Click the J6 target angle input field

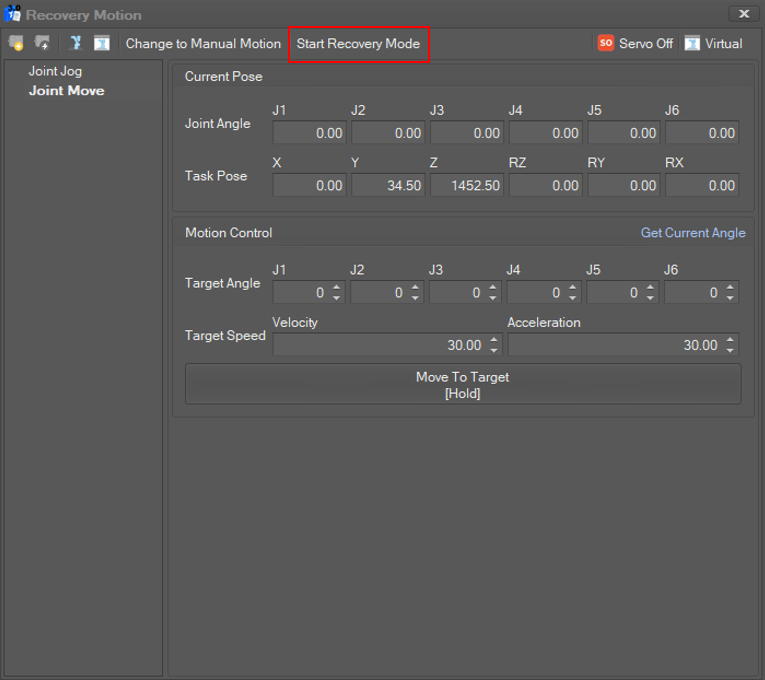692,293
